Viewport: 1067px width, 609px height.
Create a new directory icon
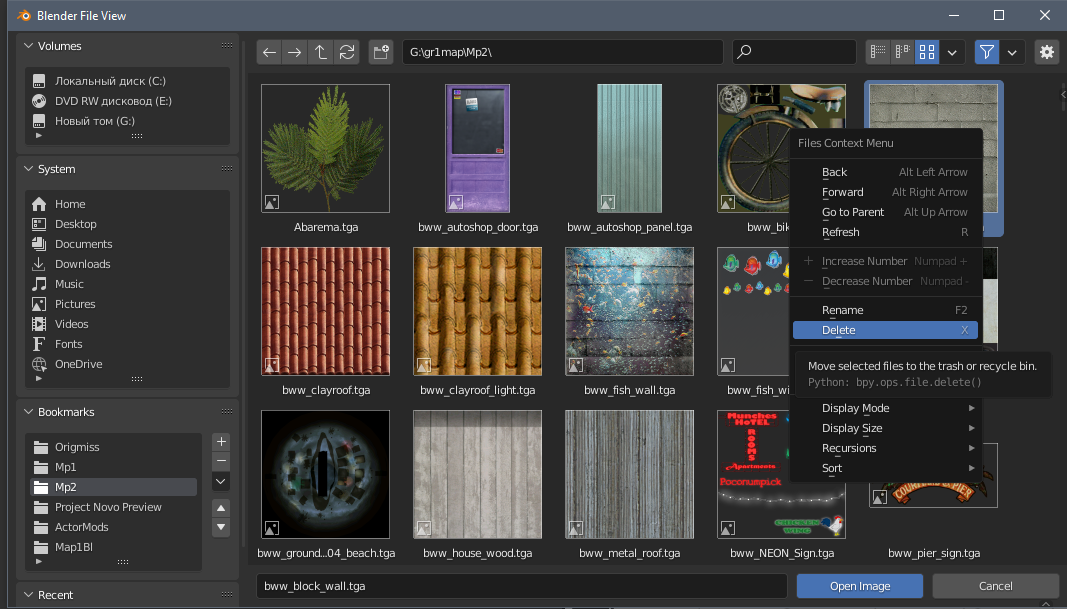point(381,52)
